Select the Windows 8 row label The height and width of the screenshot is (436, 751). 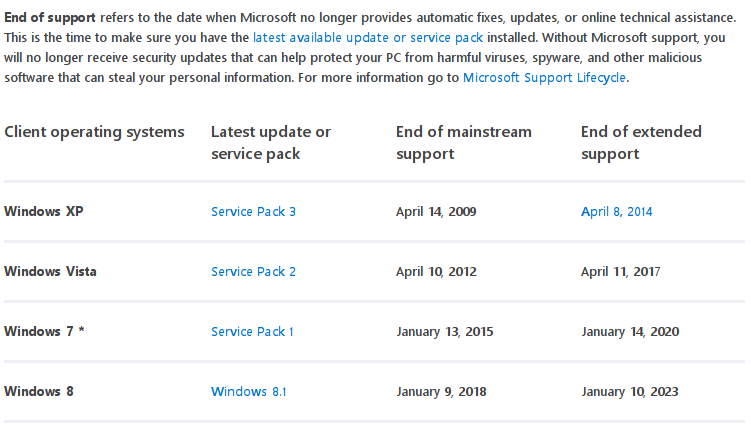pos(39,392)
